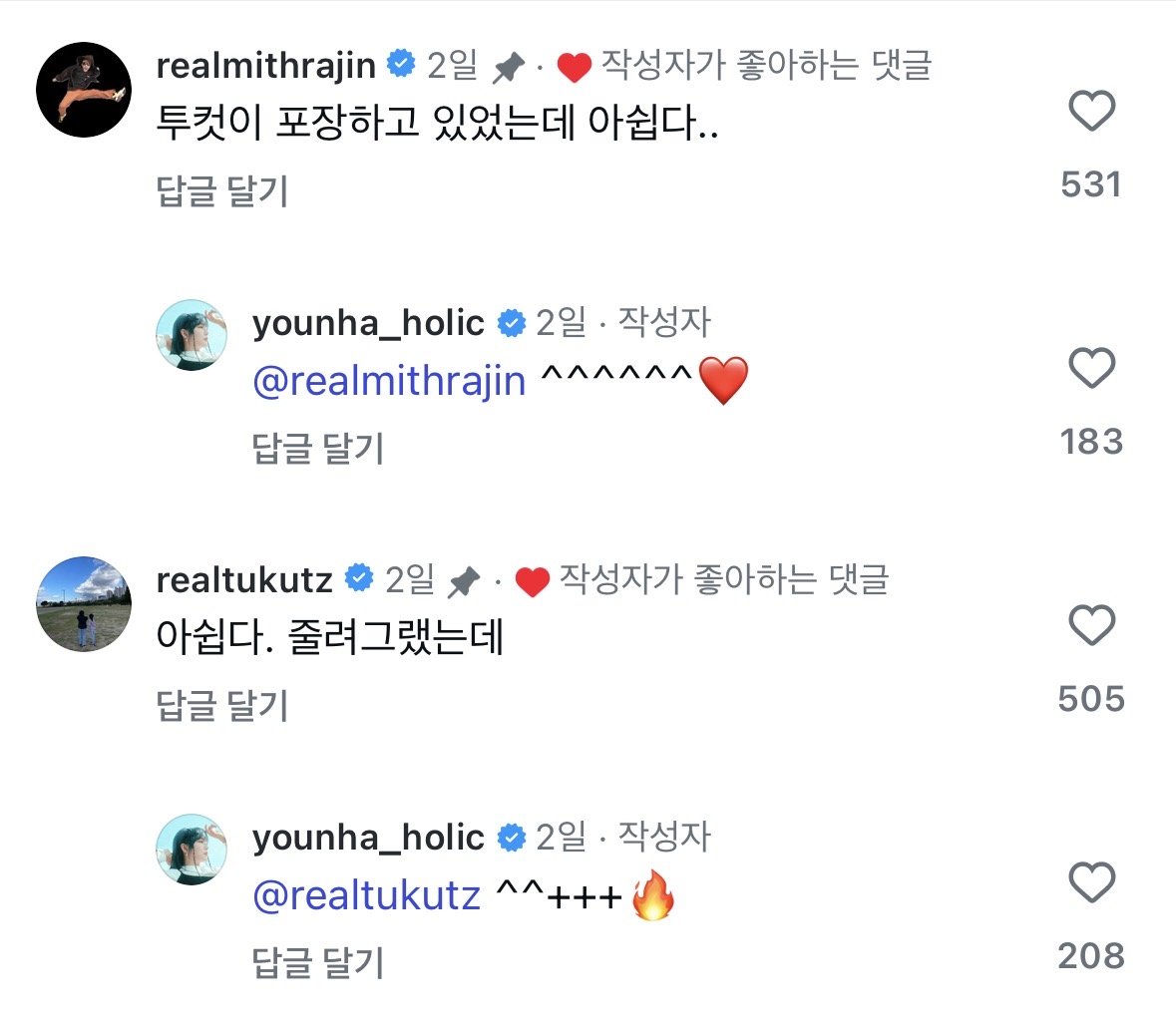
Task: Open the realtukutz username link
Action: tap(244, 580)
